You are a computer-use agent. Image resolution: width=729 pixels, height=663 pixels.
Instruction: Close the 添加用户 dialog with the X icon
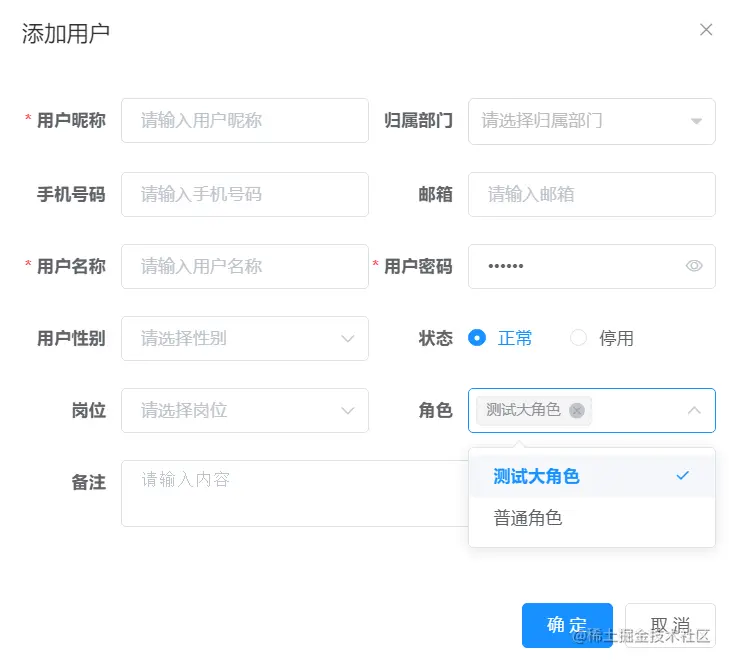click(x=706, y=30)
